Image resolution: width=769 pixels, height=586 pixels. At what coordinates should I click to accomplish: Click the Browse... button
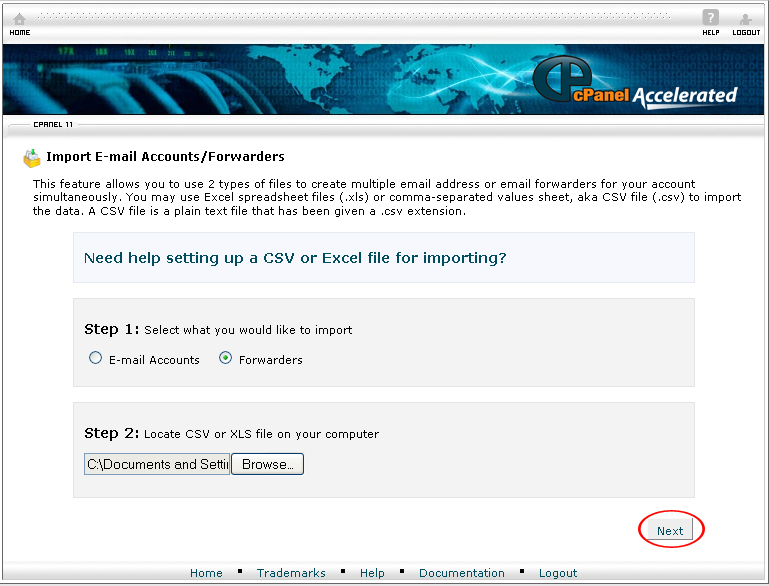[267, 464]
